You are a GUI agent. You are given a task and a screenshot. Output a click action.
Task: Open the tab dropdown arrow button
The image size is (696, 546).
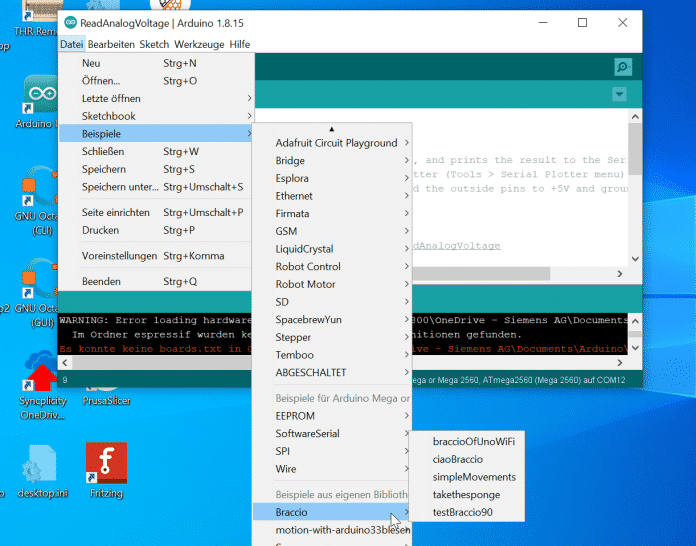point(619,94)
